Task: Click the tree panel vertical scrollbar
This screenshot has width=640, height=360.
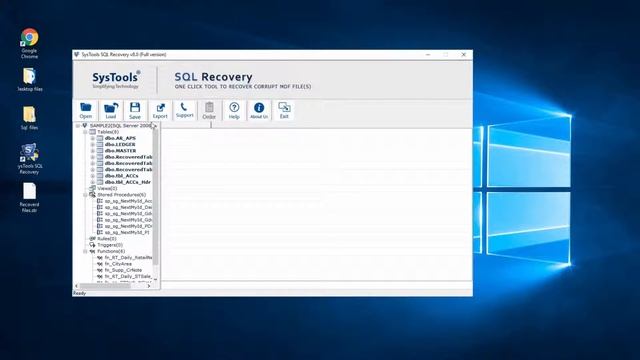Action: coord(155,196)
